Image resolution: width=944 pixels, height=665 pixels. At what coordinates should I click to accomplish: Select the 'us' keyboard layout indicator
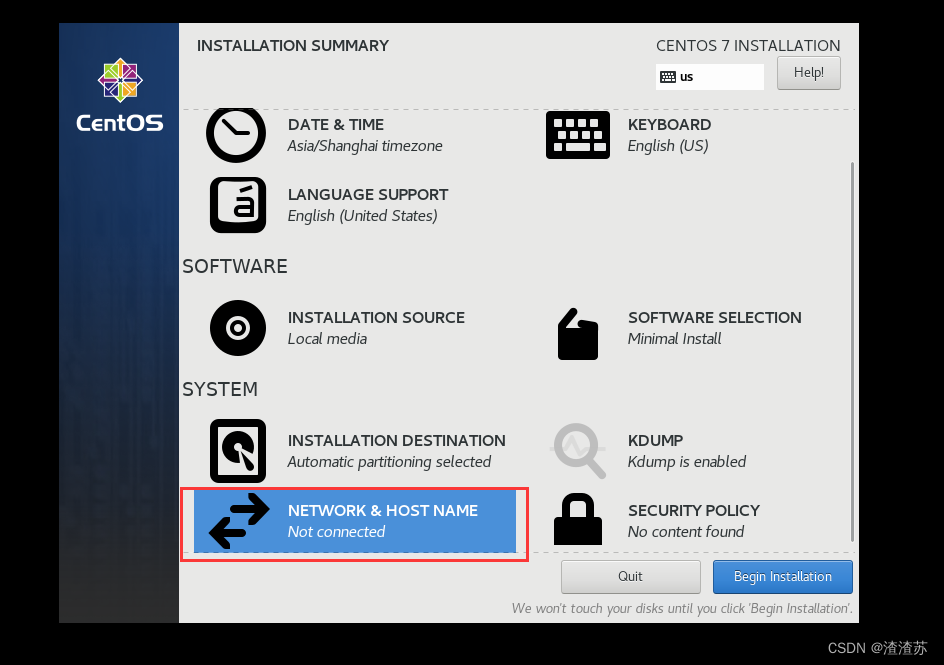710,77
